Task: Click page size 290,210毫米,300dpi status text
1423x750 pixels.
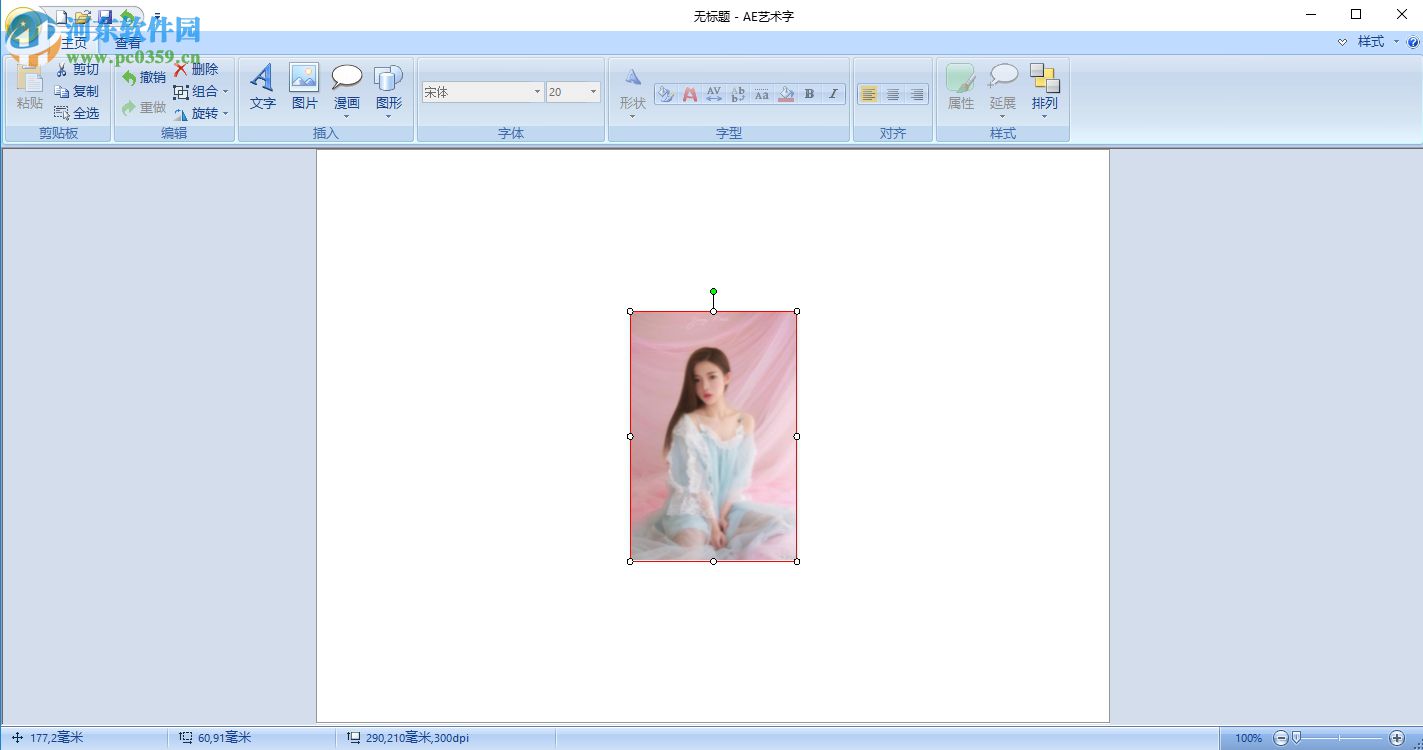Action: tap(417, 738)
